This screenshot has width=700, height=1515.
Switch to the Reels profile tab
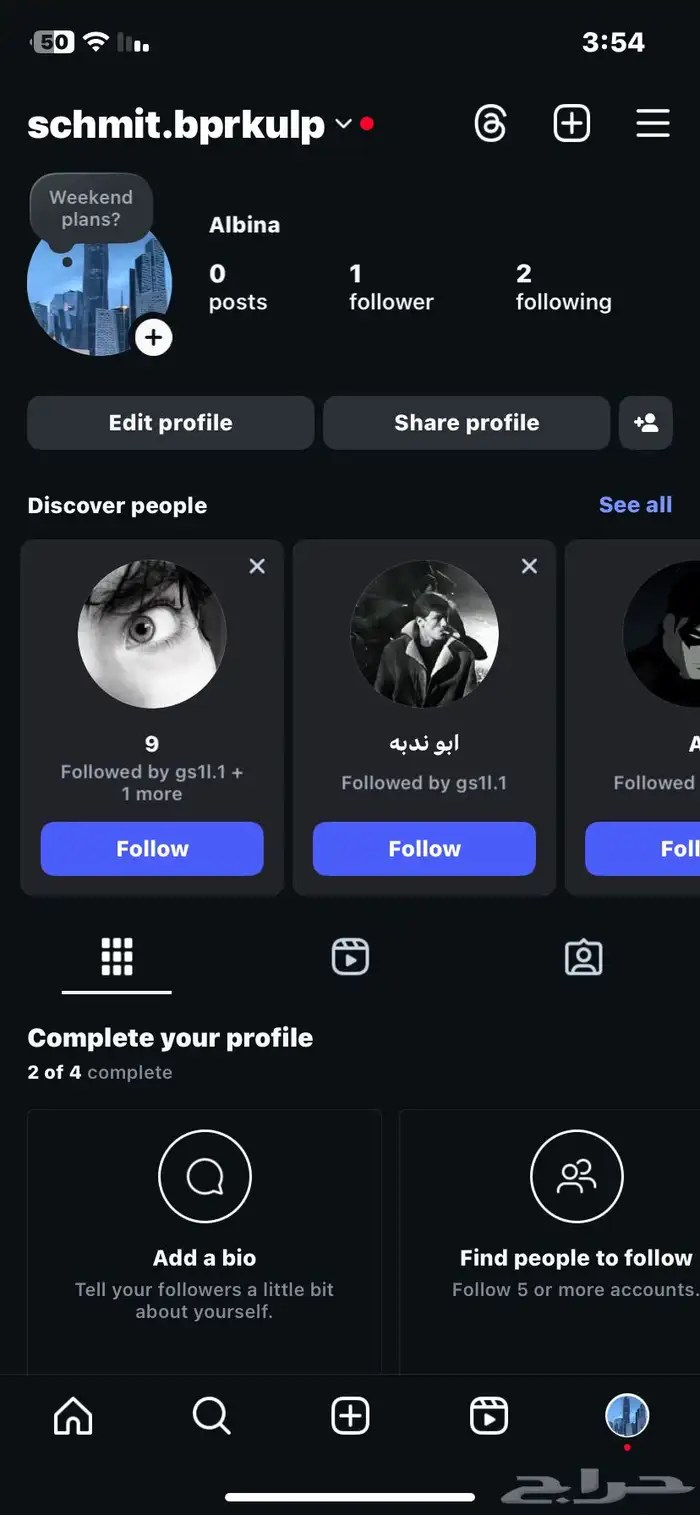(350, 957)
